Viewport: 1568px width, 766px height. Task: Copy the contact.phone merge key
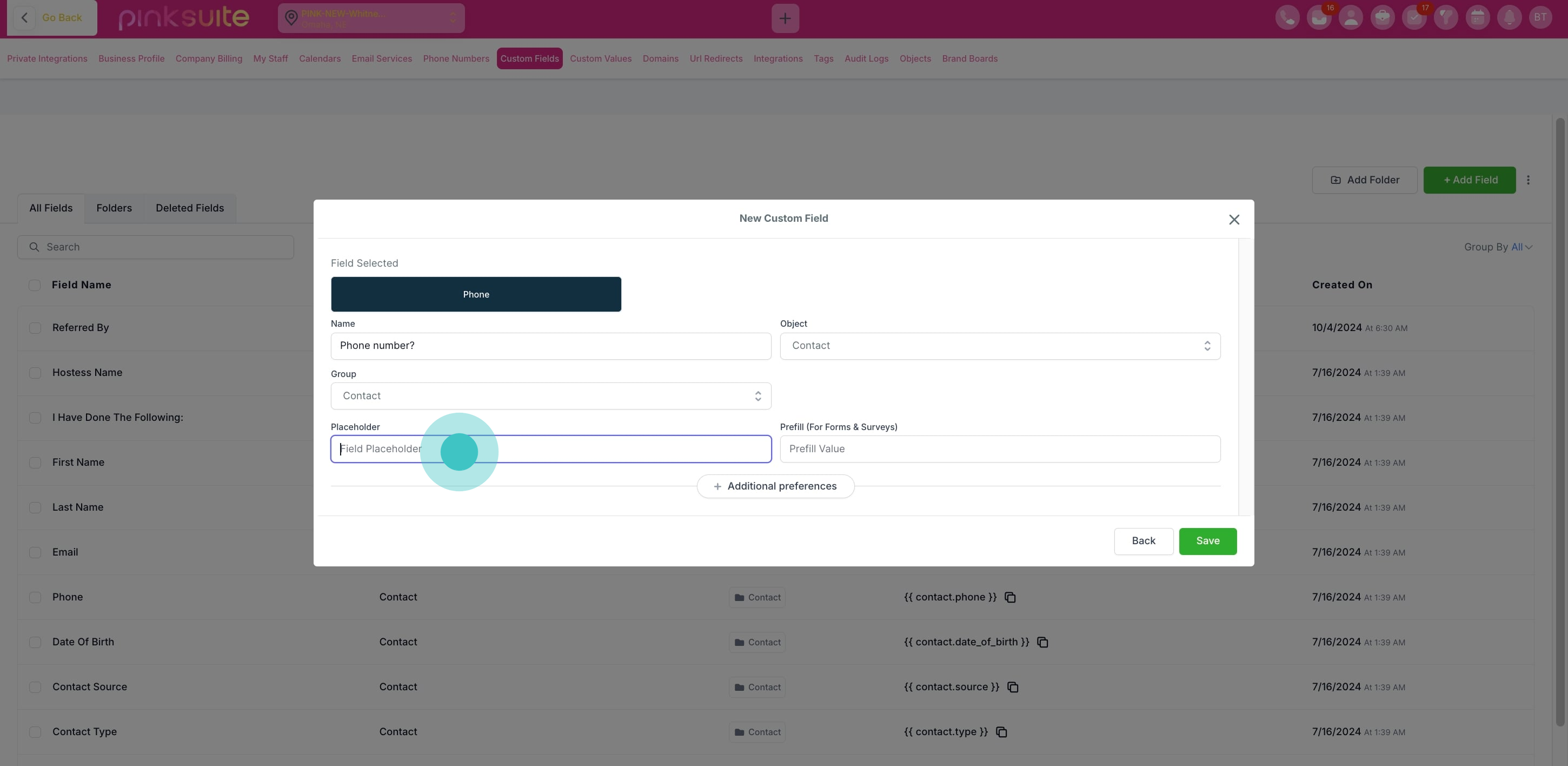(x=1010, y=597)
